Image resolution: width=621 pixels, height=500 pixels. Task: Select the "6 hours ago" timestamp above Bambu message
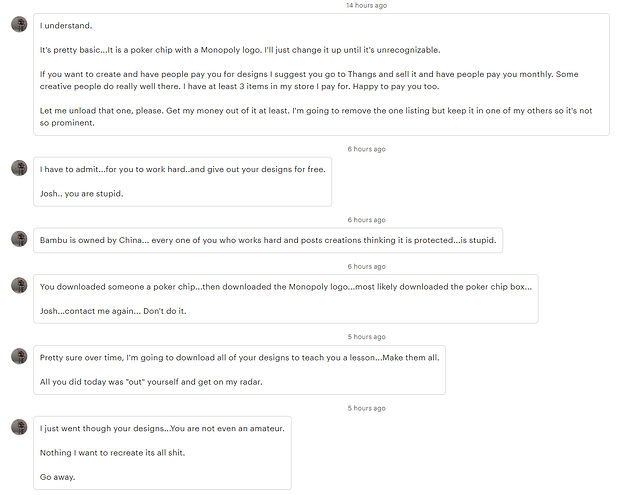(366, 220)
